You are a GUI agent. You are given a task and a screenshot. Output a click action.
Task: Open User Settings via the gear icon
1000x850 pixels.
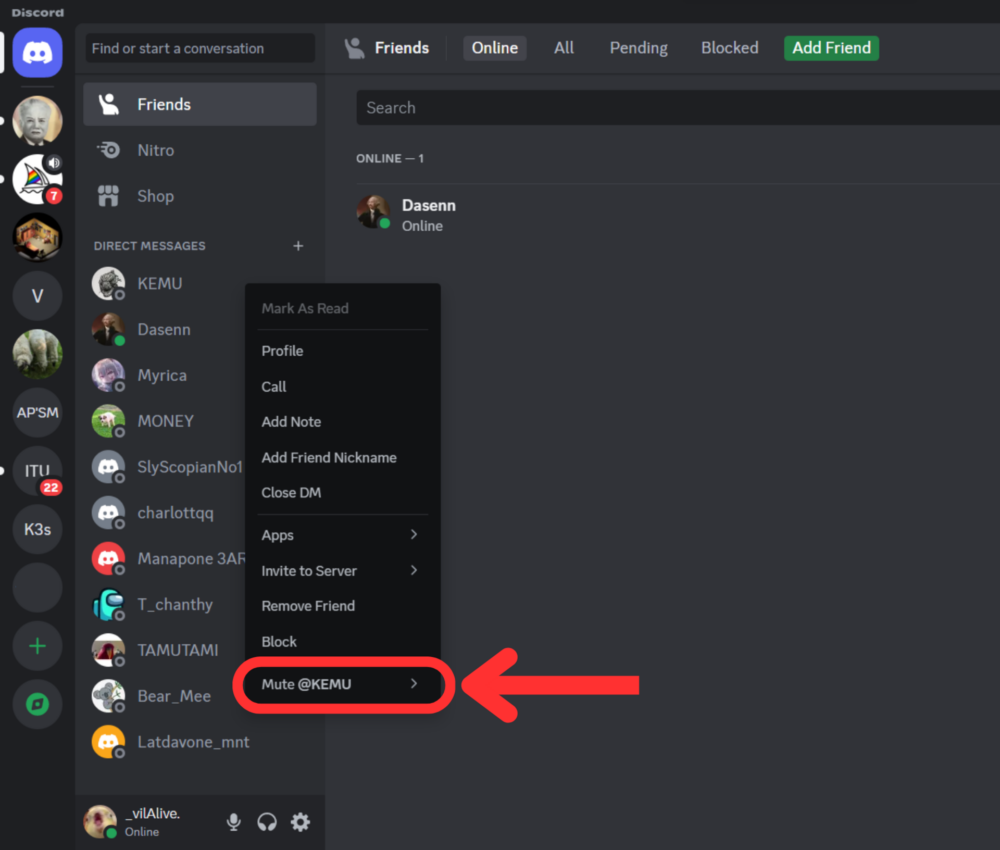[x=298, y=821]
